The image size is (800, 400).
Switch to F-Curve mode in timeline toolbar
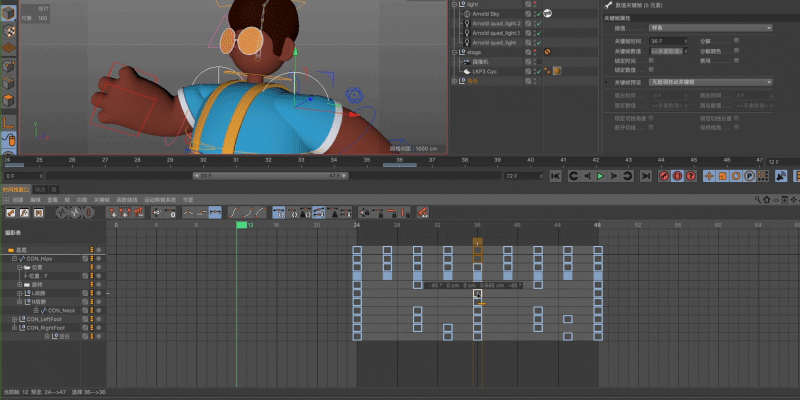tap(24, 212)
